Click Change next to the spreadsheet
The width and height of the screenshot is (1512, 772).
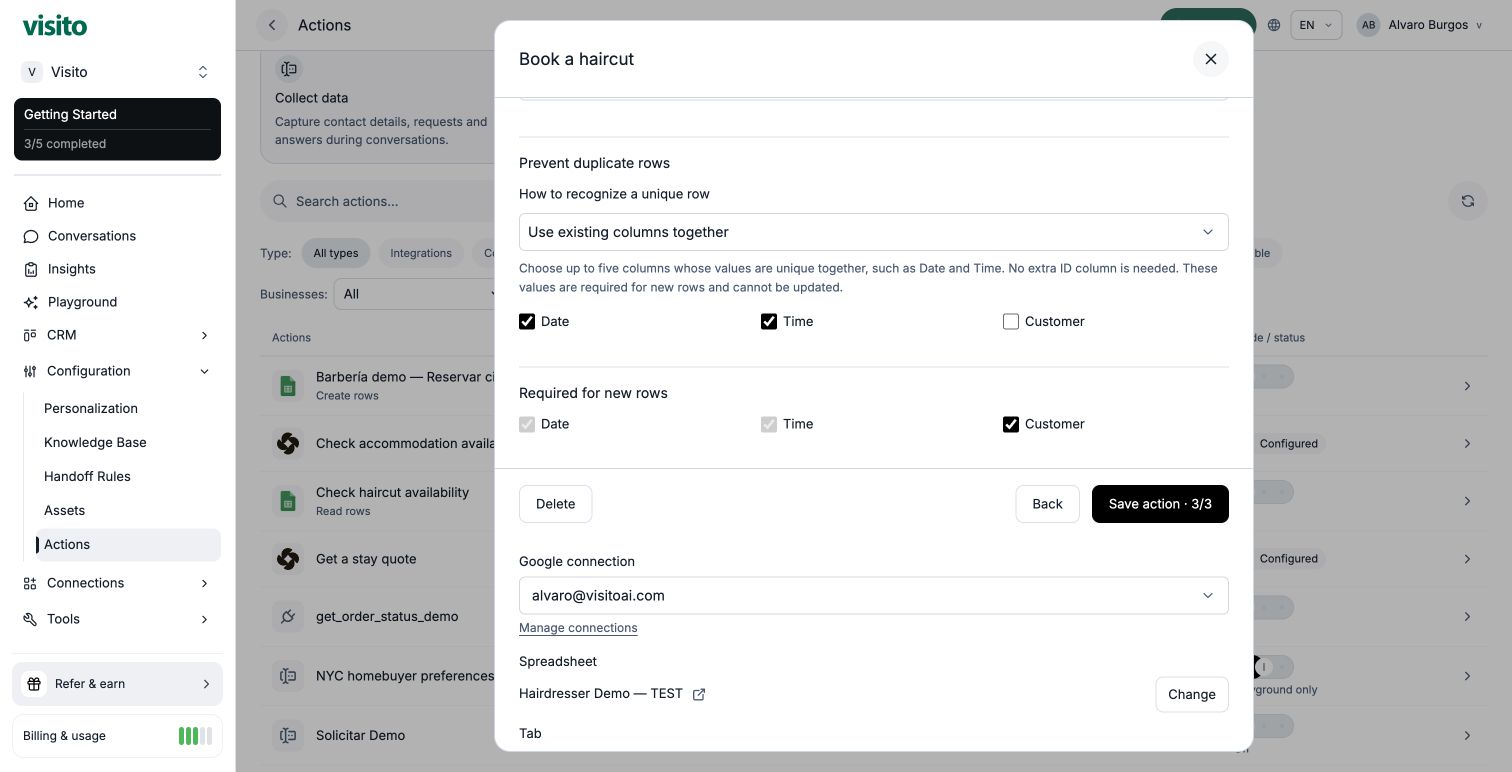point(1192,694)
